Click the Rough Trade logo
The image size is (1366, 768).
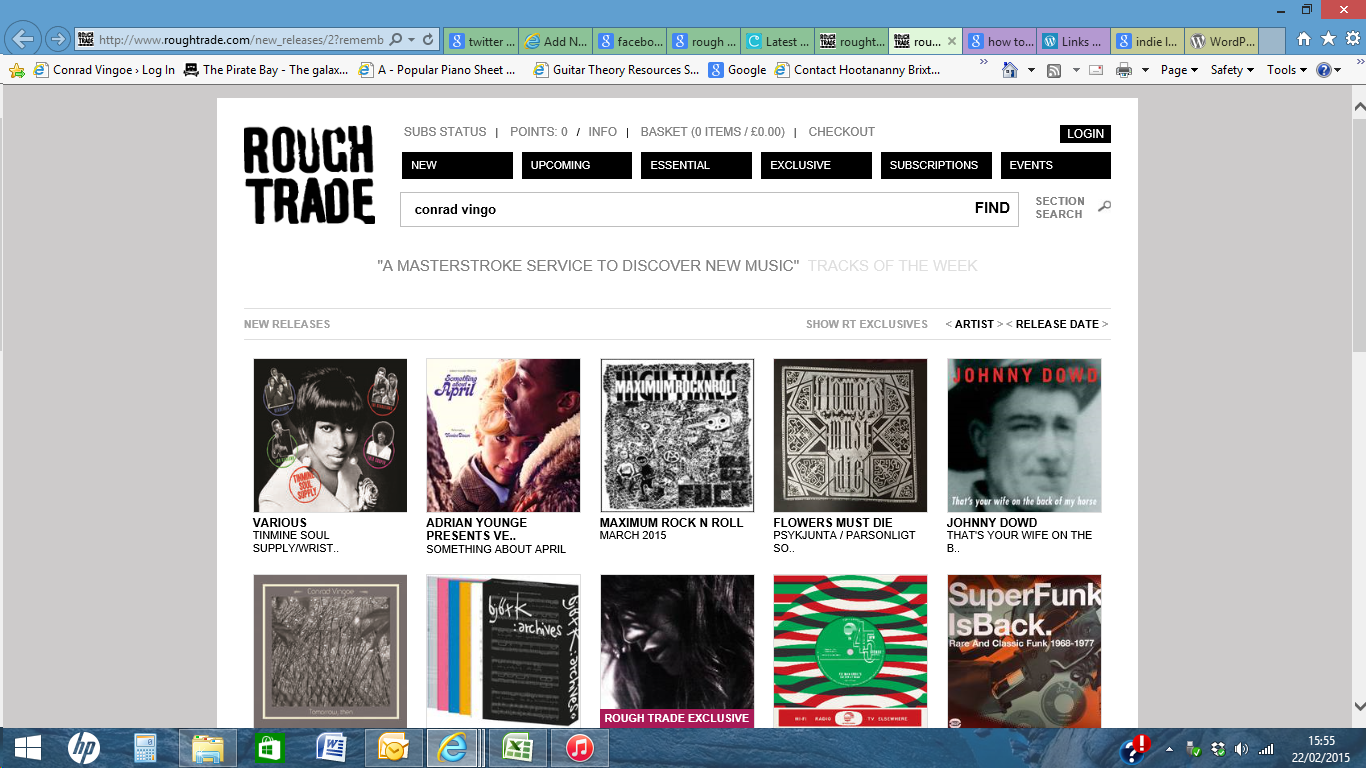(x=309, y=175)
